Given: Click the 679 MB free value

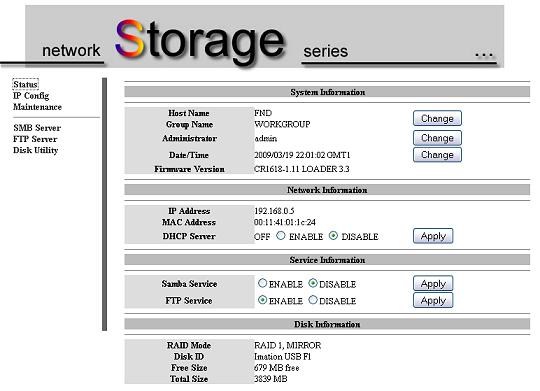Looking at the screenshot, I should point(277,368).
